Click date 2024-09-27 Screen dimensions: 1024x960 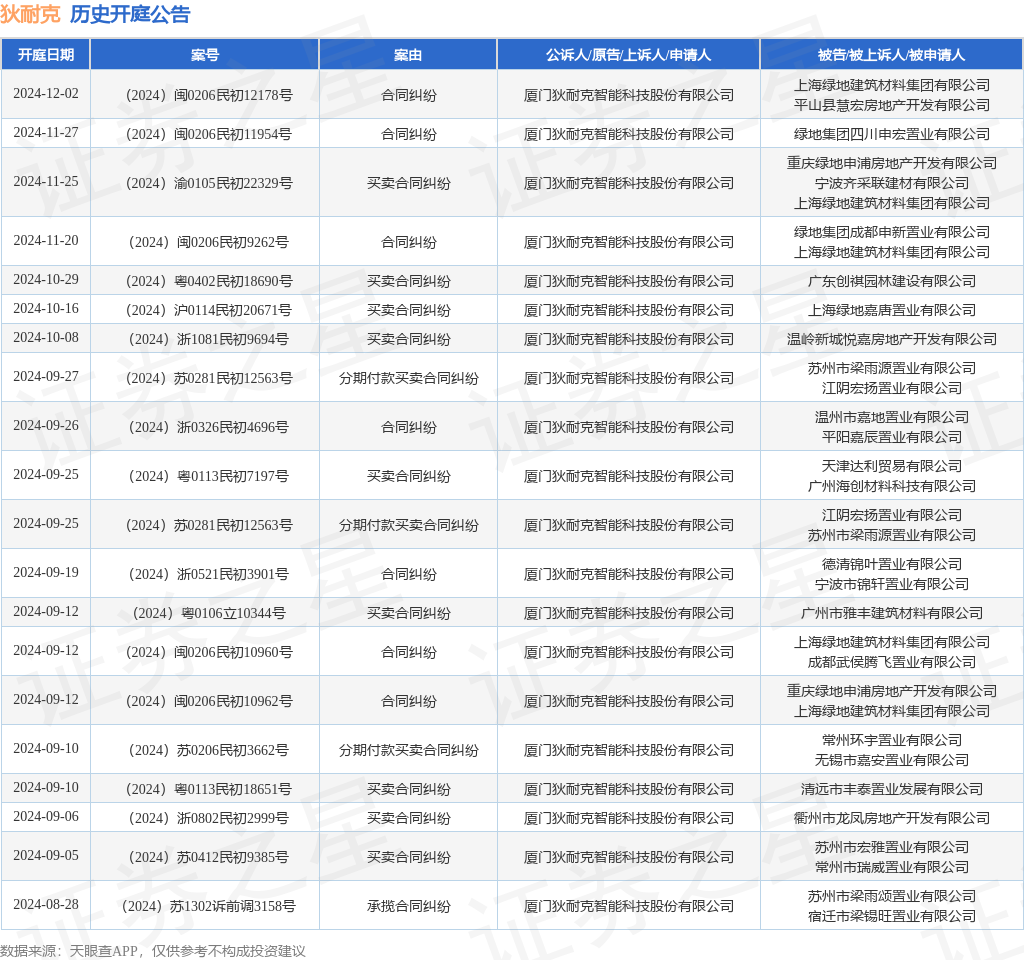tap(46, 377)
